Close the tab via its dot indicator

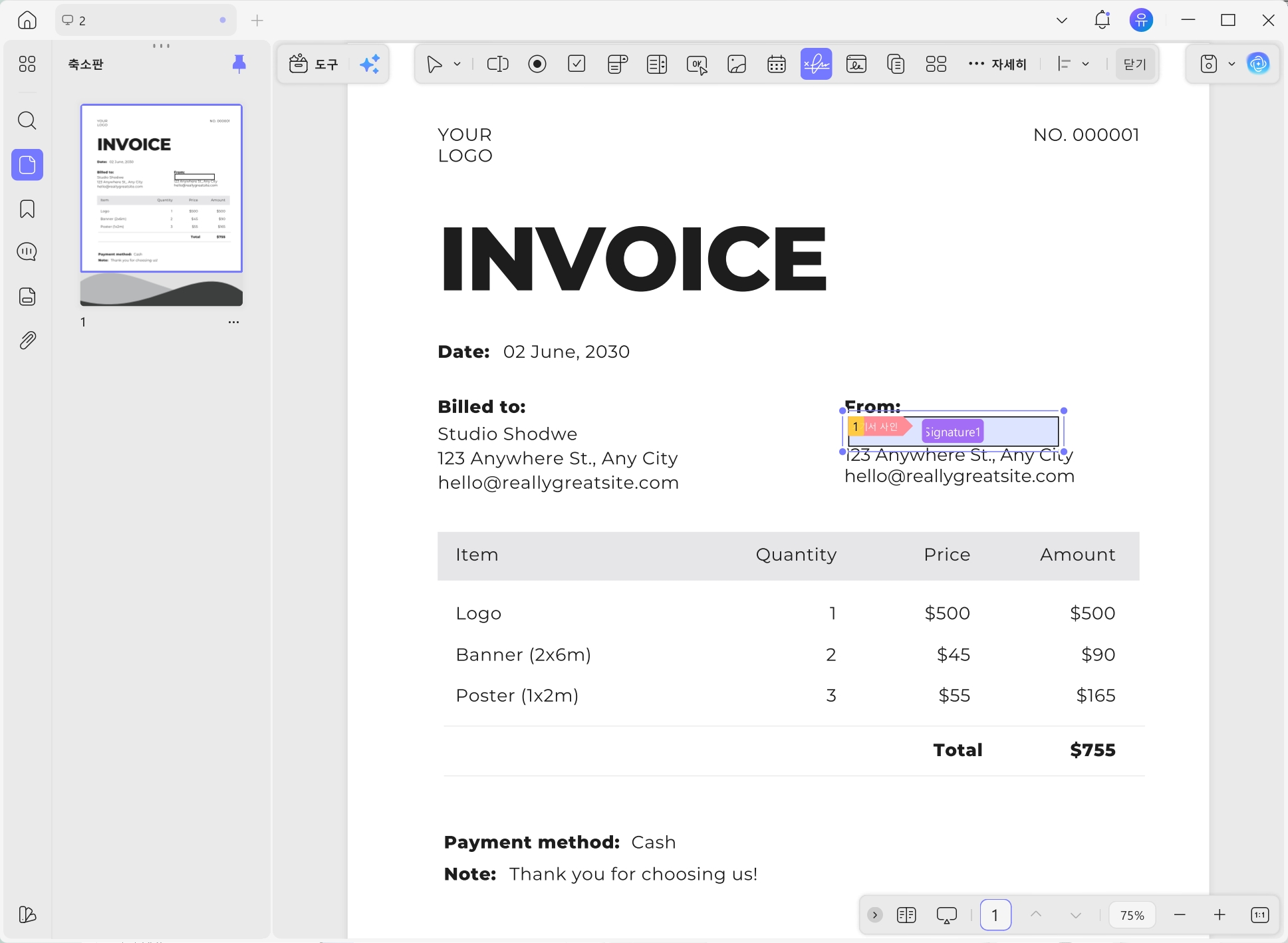(x=223, y=21)
